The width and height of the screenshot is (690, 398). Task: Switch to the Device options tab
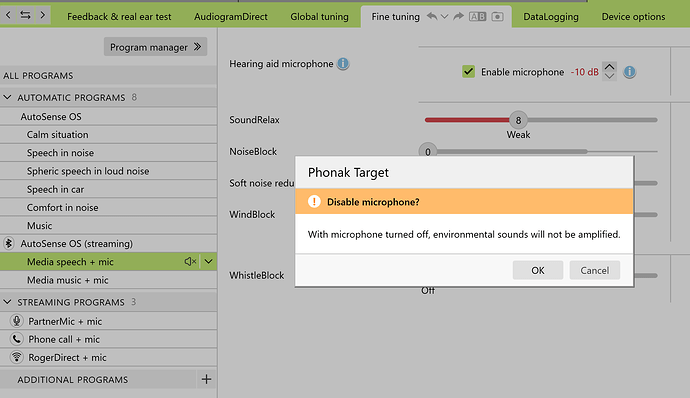point(633,17)
